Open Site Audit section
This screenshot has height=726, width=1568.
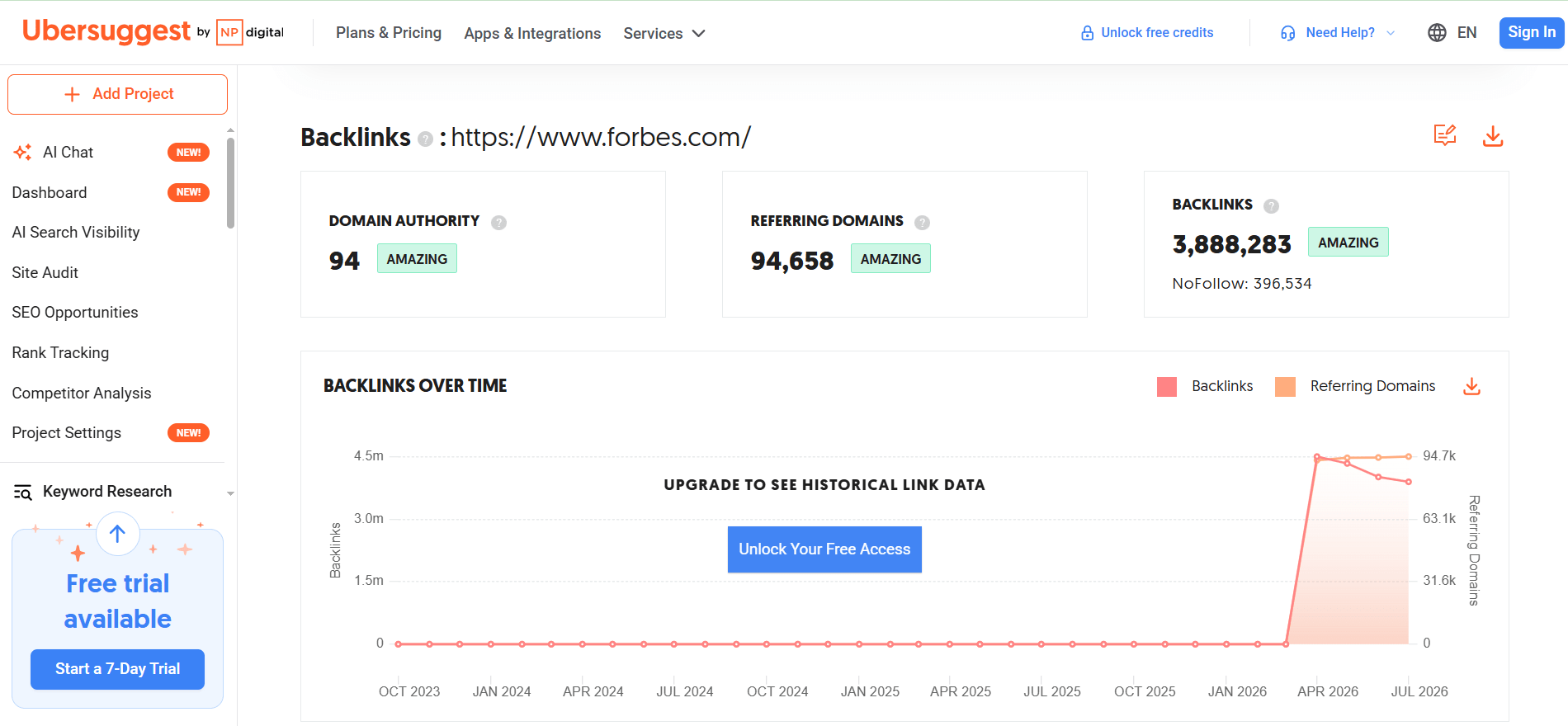click(45, 272)
